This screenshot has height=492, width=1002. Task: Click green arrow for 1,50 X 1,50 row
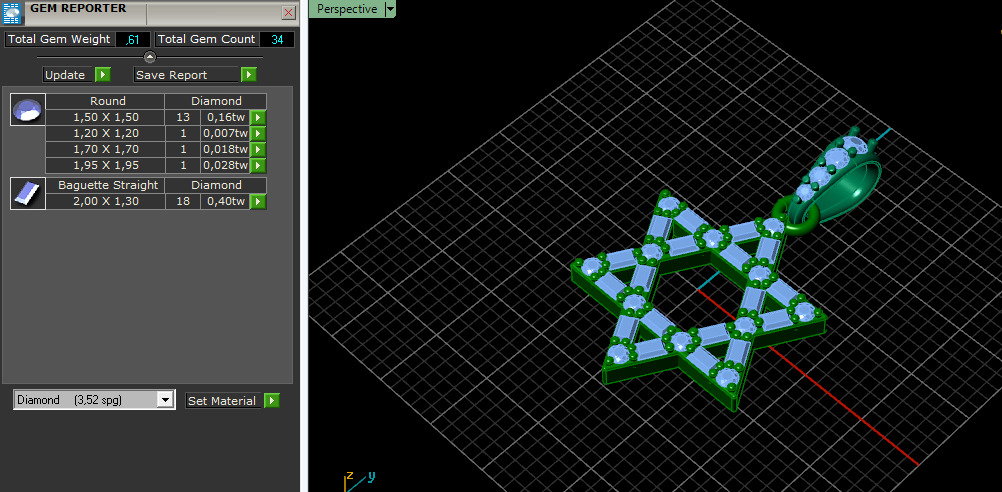(x=258, y=118)
